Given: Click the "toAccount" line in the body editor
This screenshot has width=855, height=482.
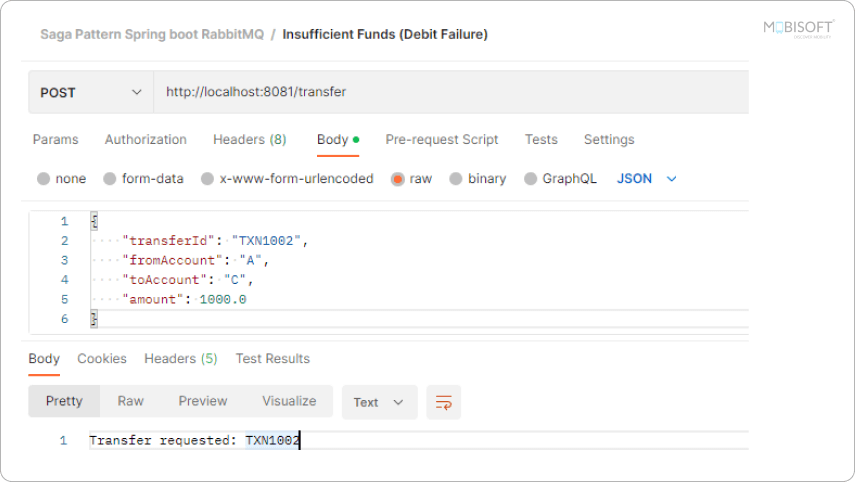Looking at the screenshot, I should click(x=188, y=280).
